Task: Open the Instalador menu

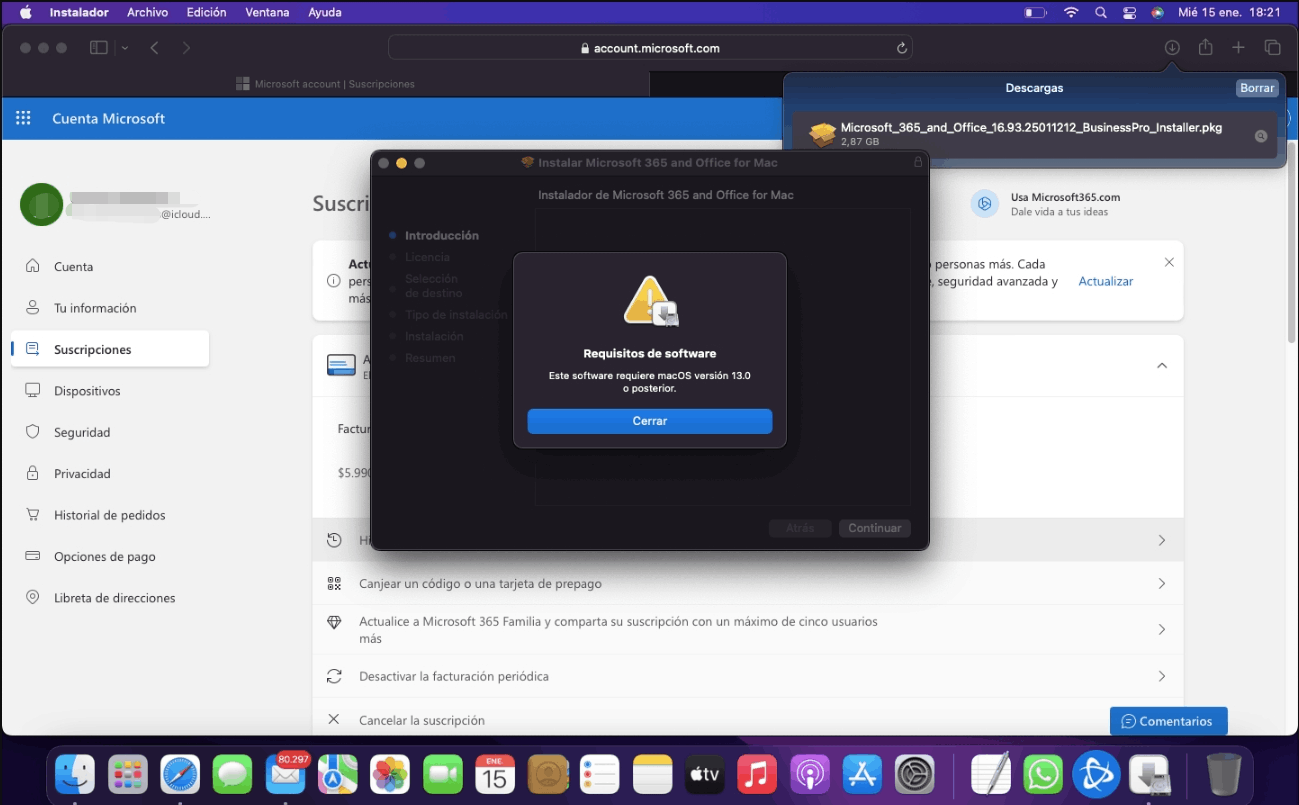Action: coord(79,13)
